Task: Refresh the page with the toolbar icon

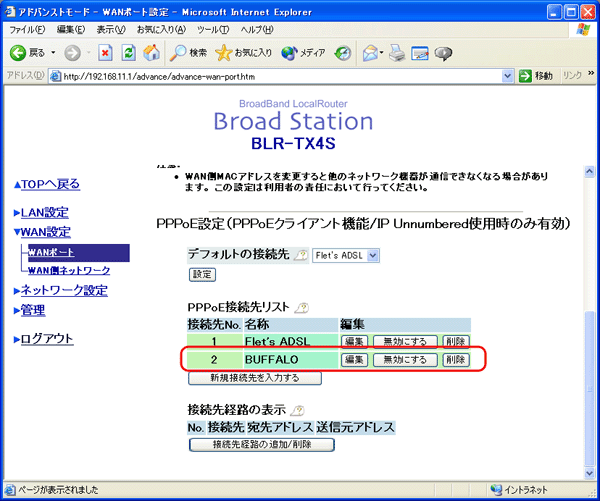Action: tap(128, 52)
